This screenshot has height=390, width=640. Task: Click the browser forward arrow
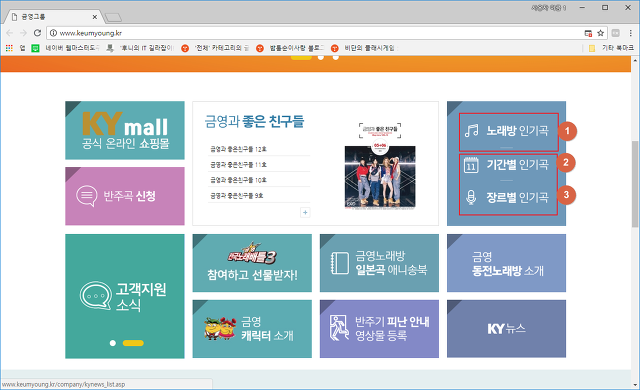coord(23,33)
